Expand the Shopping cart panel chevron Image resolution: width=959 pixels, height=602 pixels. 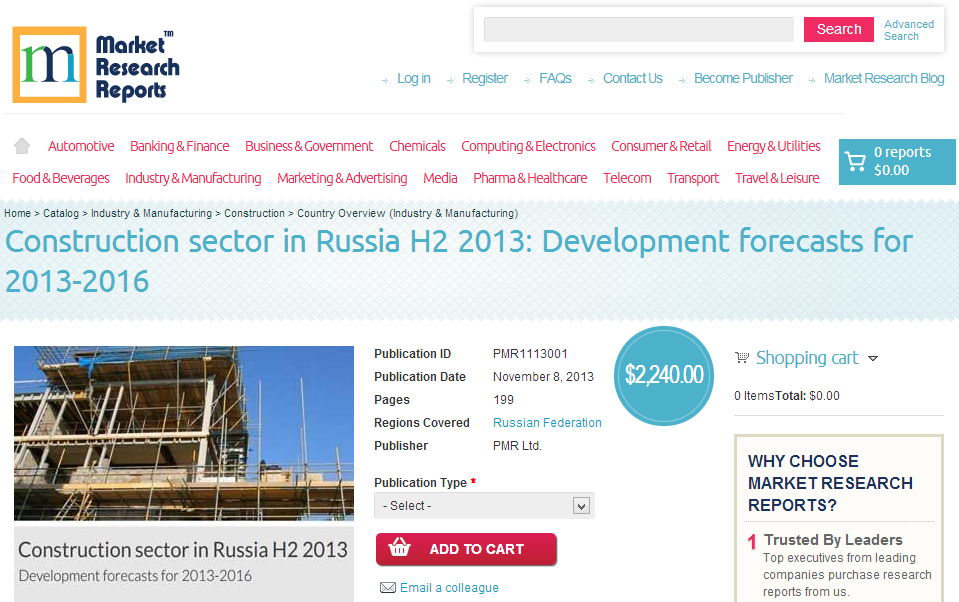tap(873, 358)
